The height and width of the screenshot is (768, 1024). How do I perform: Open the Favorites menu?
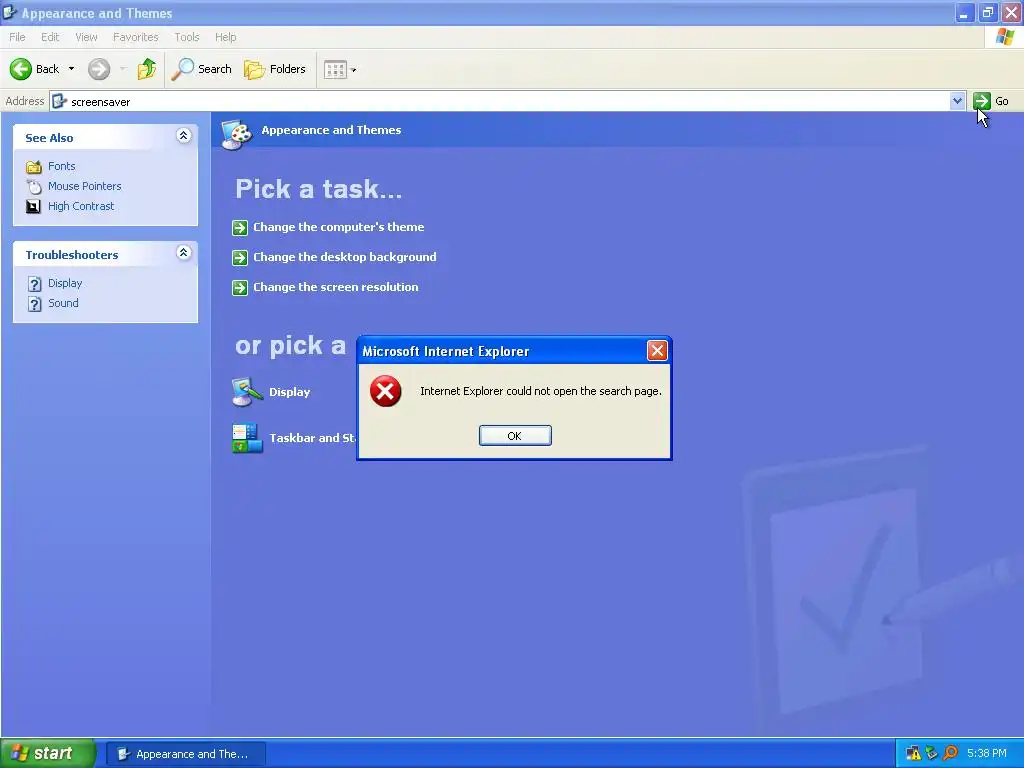pos(136,37)
